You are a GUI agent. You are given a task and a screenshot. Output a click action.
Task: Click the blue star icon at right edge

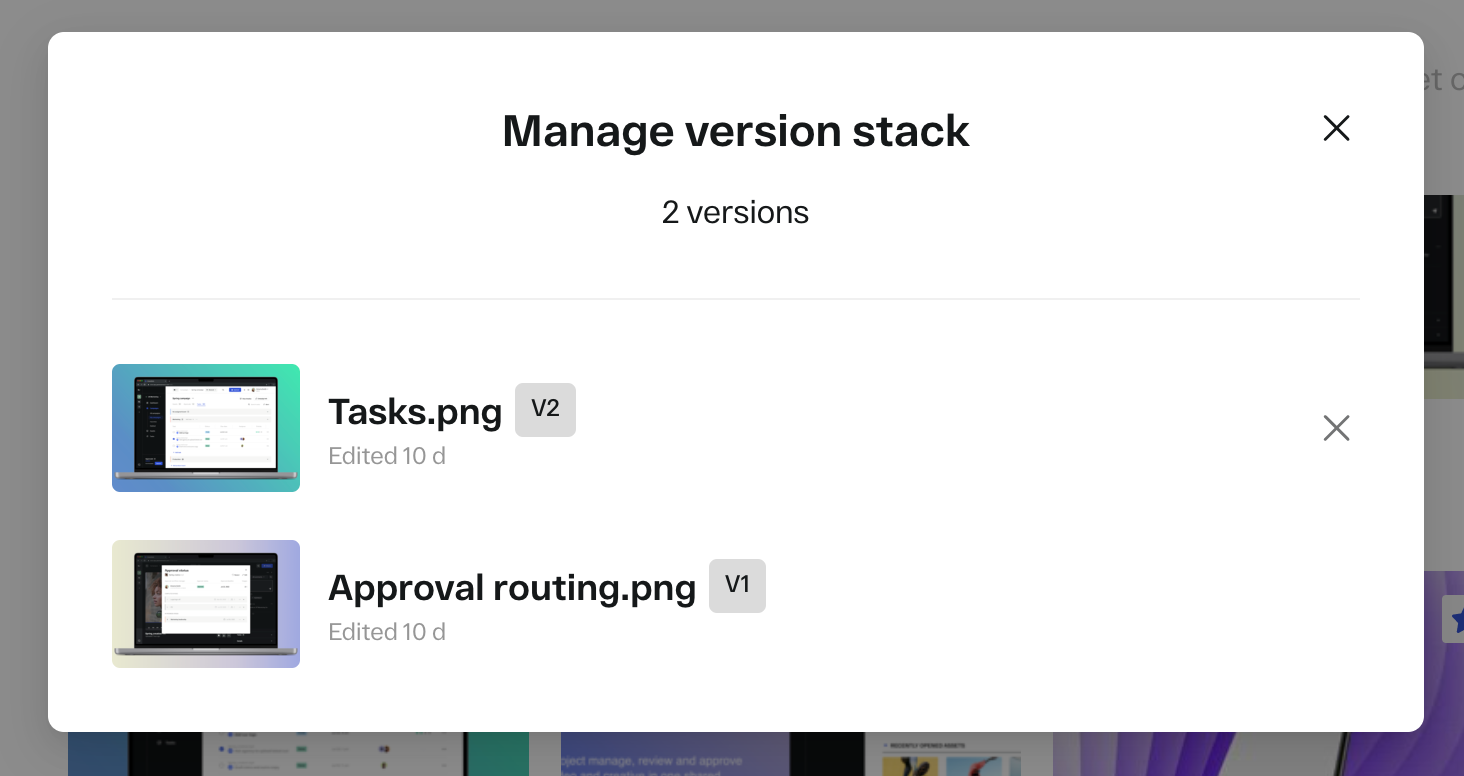(x=1454, y=619)
